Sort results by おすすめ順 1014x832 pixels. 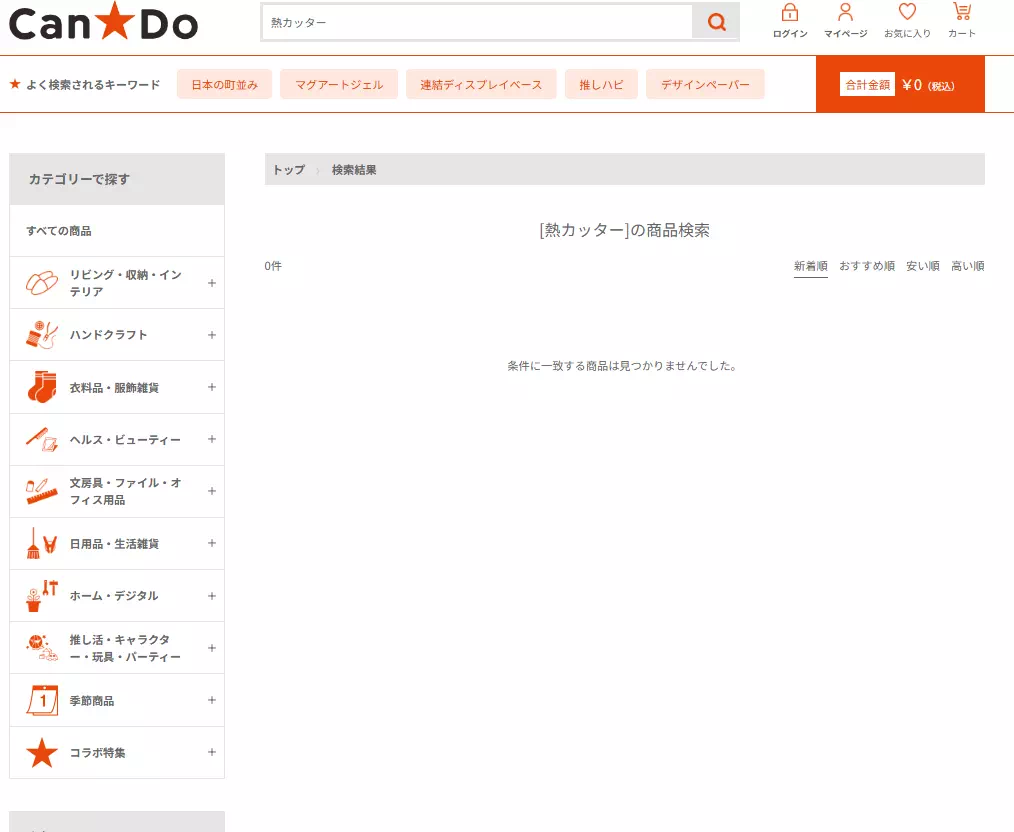pos(866,266)
